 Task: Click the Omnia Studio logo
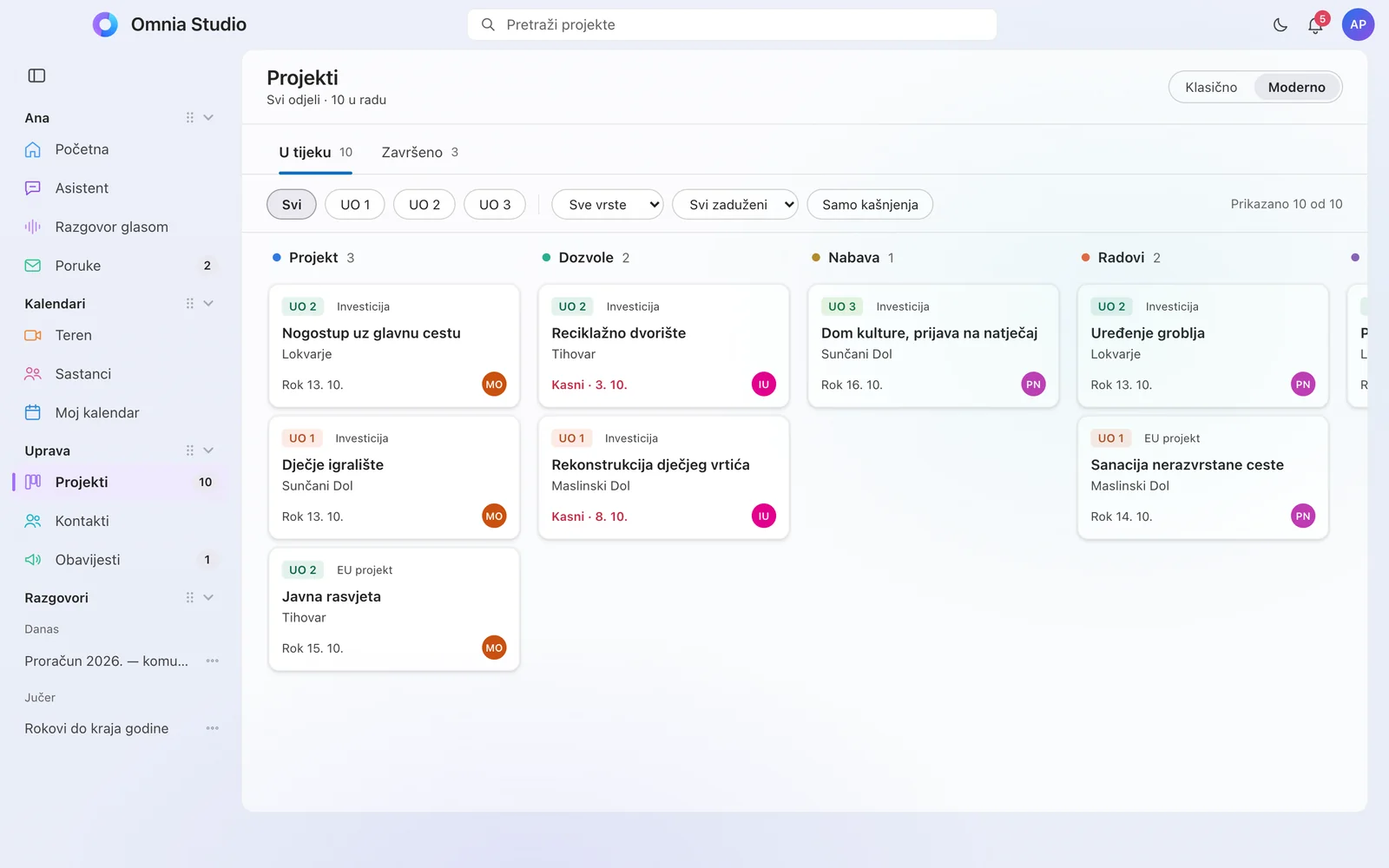pos(105,24)
